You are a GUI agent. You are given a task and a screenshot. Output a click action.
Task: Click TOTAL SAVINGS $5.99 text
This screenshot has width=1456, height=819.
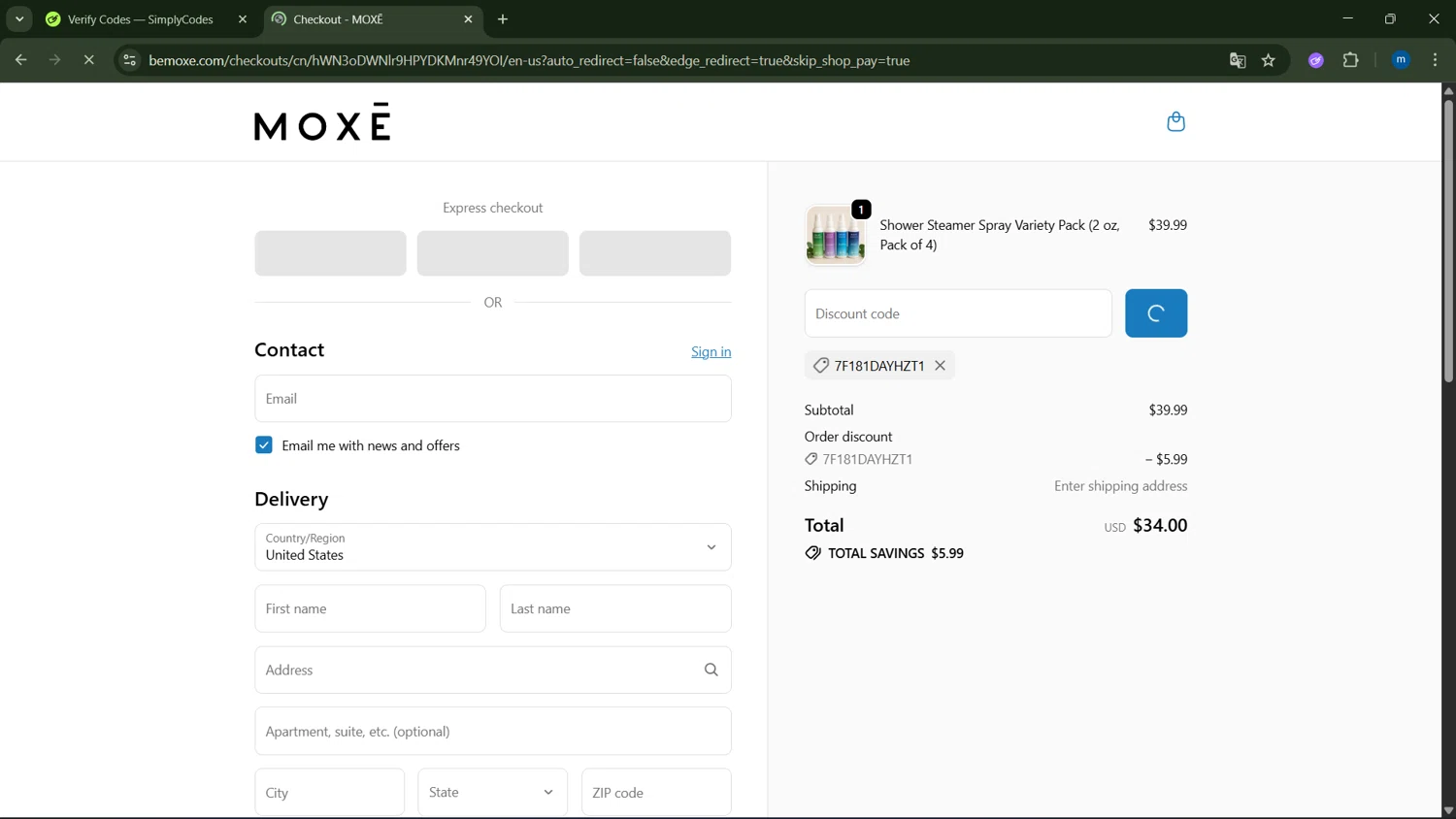tap(896, 553)
